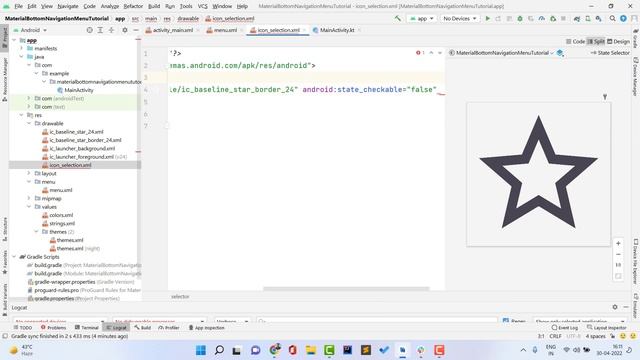This screenshot has width=640, height=360.
Task: Click the error indicator in editor
Action: point(420,53)
